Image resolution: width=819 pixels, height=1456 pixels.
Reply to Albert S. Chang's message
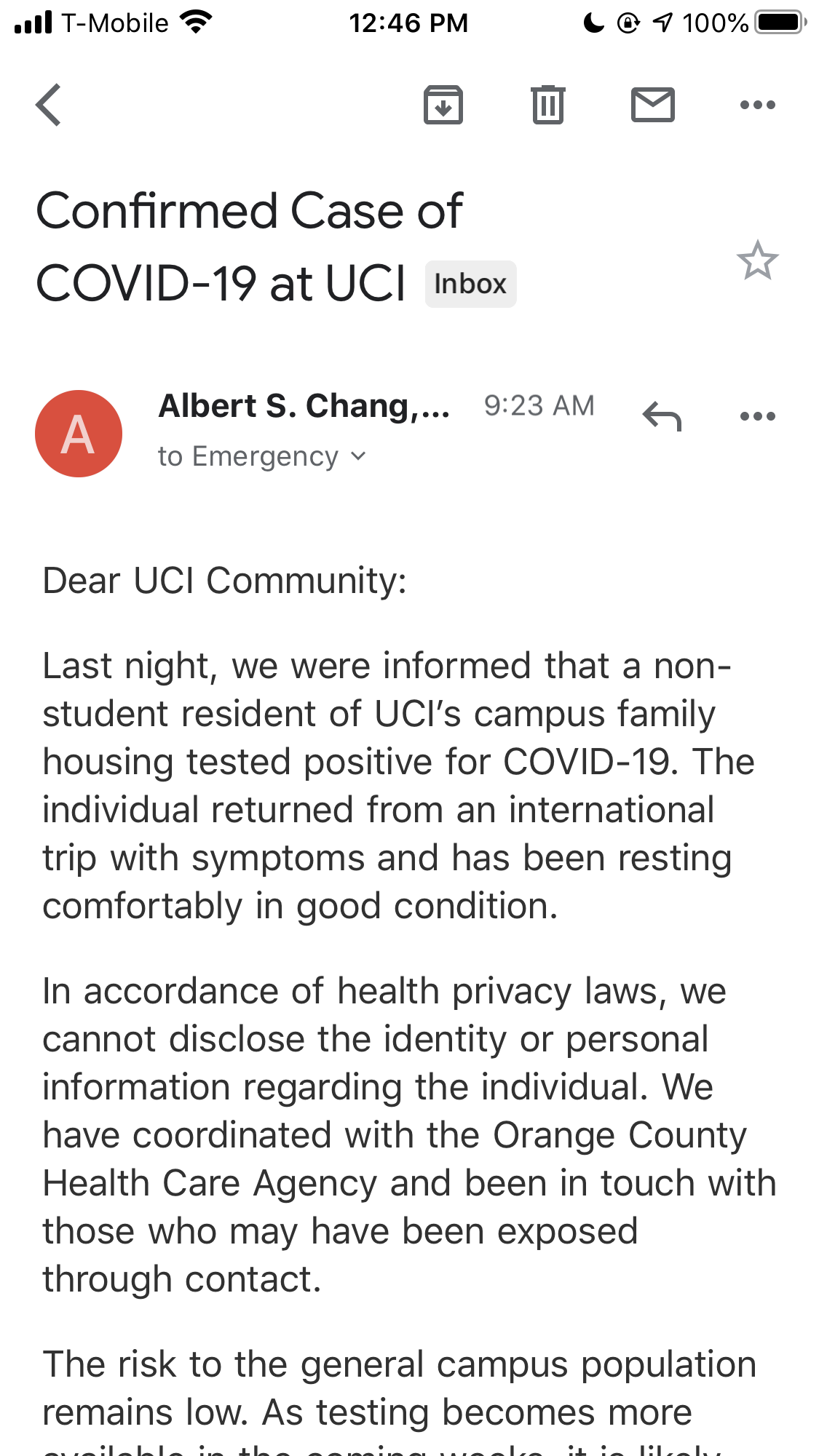pos(662,417)
